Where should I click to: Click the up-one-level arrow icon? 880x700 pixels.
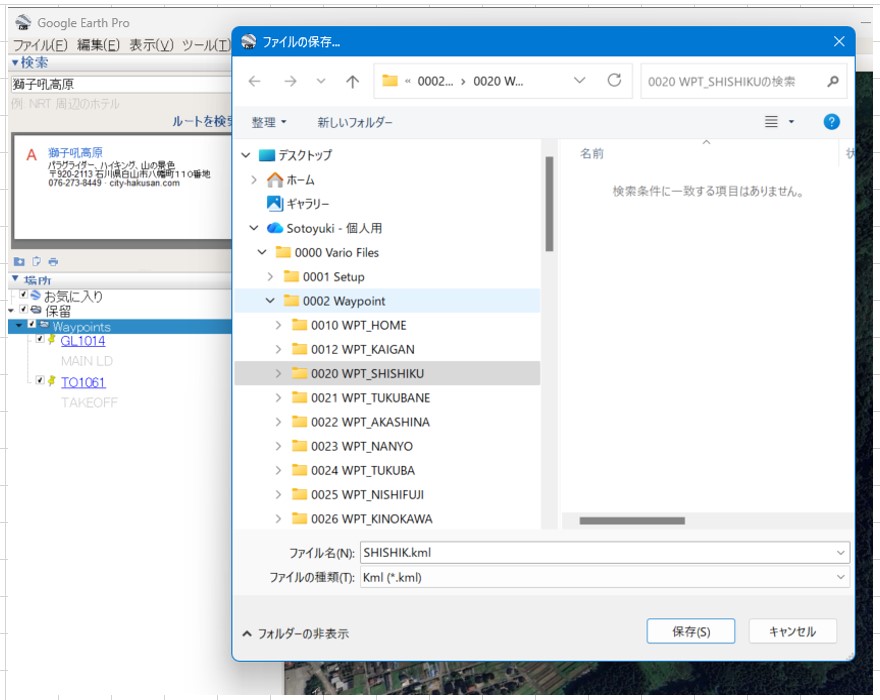pos(352,81)
